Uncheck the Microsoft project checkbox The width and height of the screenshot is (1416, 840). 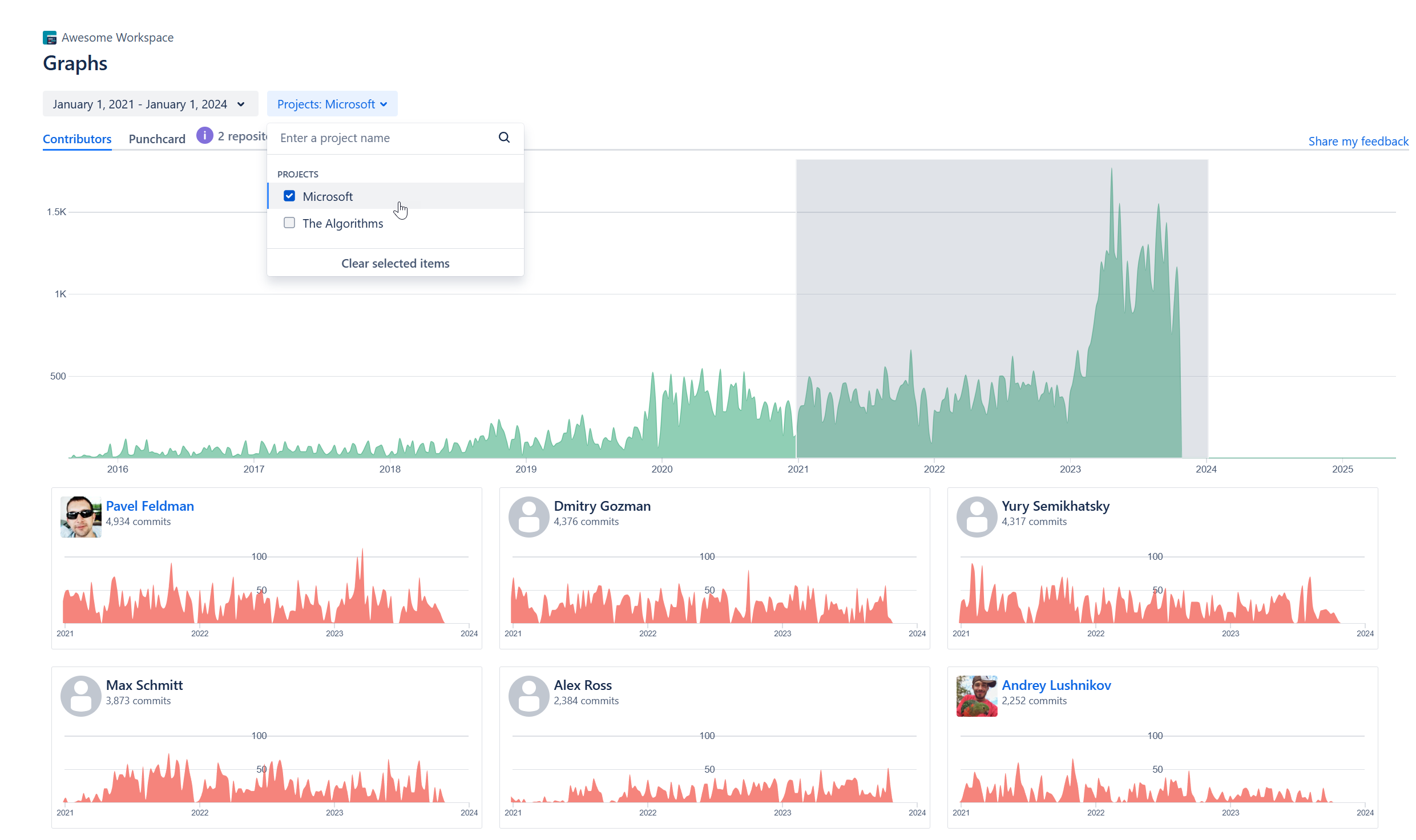pos(289,196)
